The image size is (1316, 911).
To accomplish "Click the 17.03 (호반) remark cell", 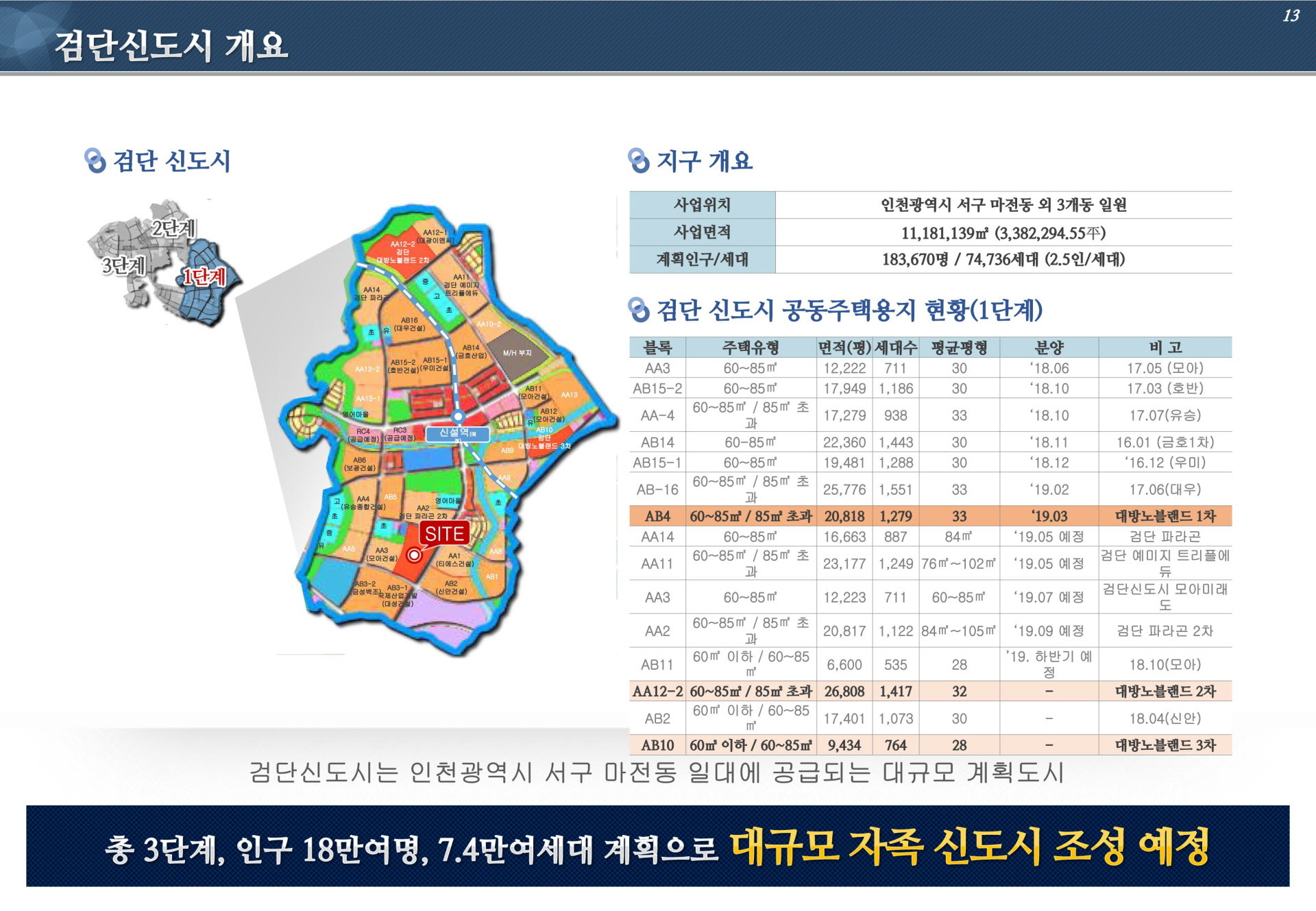I will [1165, 389].
